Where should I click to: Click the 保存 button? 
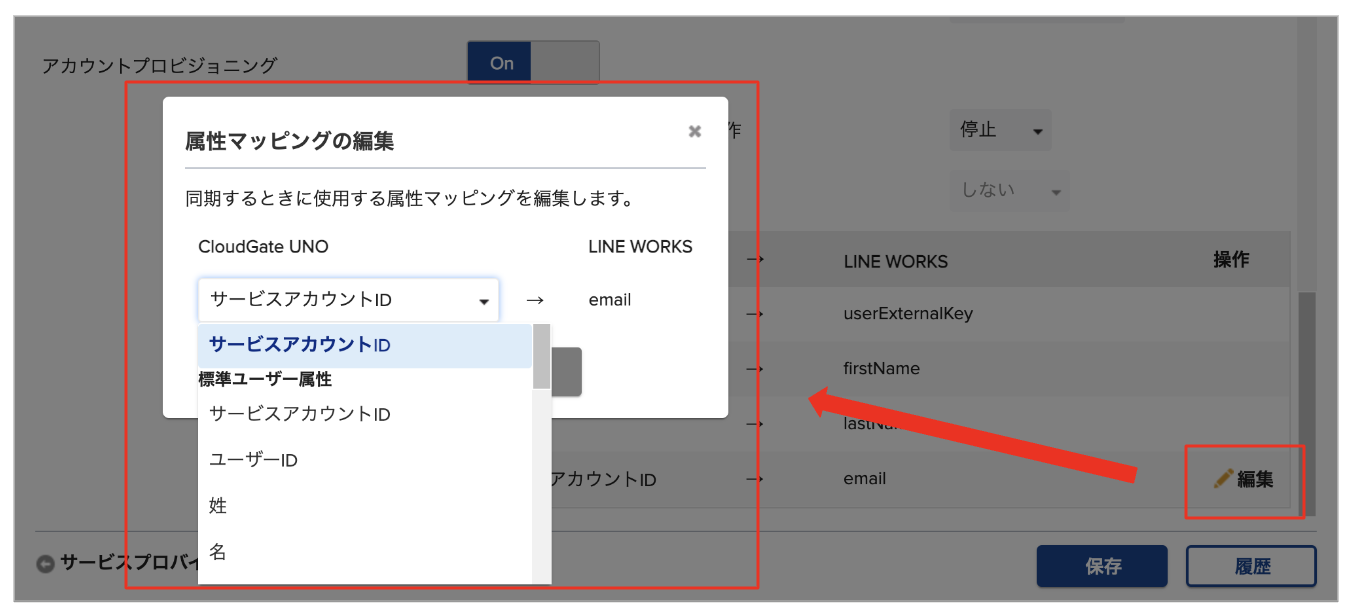tap(1102, 566)
